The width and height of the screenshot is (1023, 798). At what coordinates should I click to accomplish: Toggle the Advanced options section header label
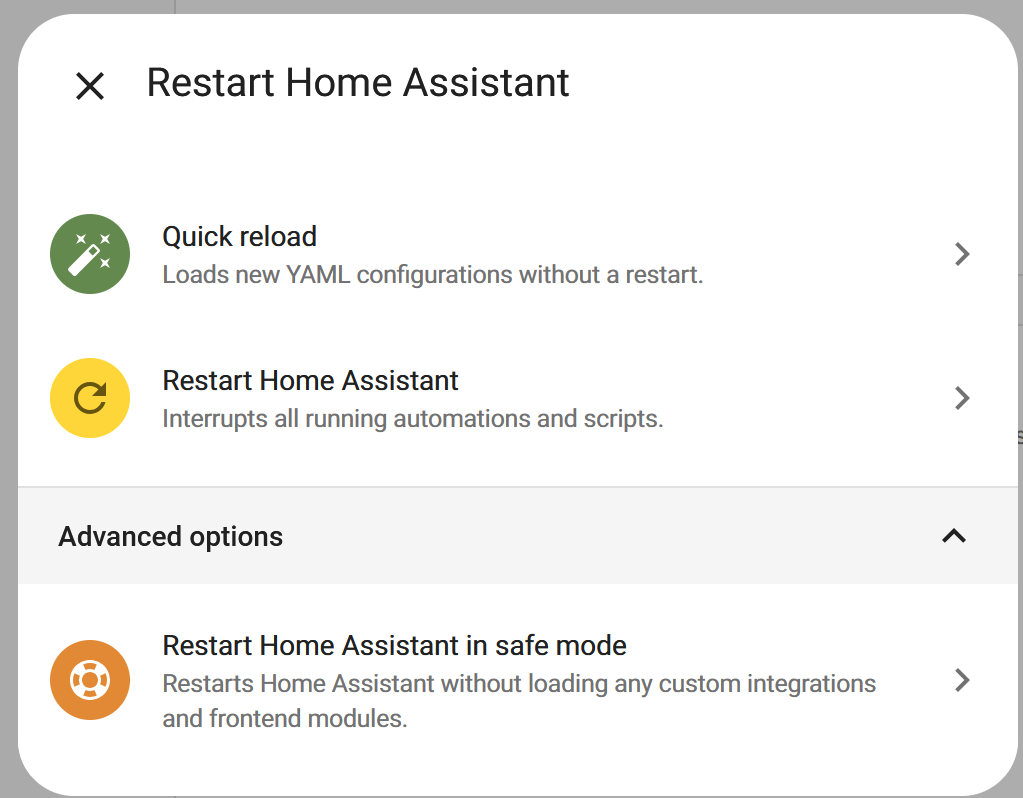(171, 537)
